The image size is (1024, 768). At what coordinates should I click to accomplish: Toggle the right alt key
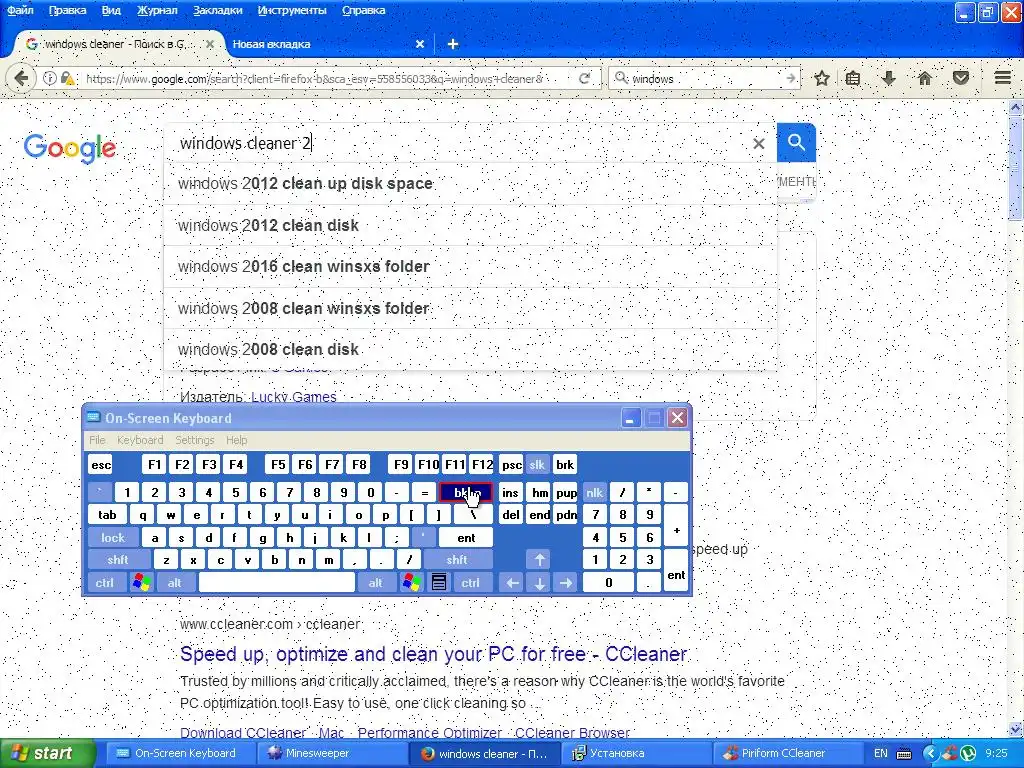[x=376, y=583]
